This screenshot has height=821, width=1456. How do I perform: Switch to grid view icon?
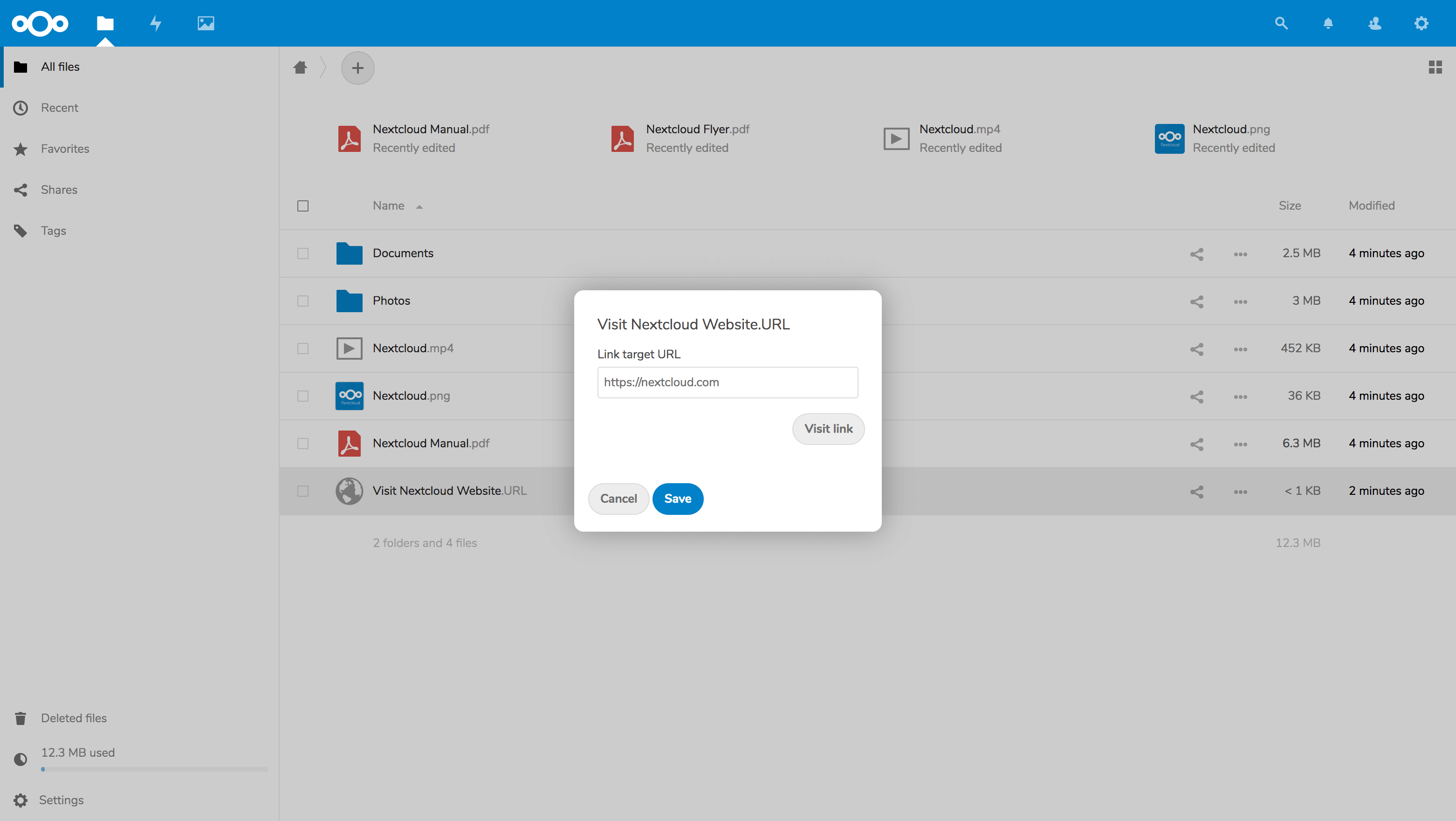tap(1435, 67)
